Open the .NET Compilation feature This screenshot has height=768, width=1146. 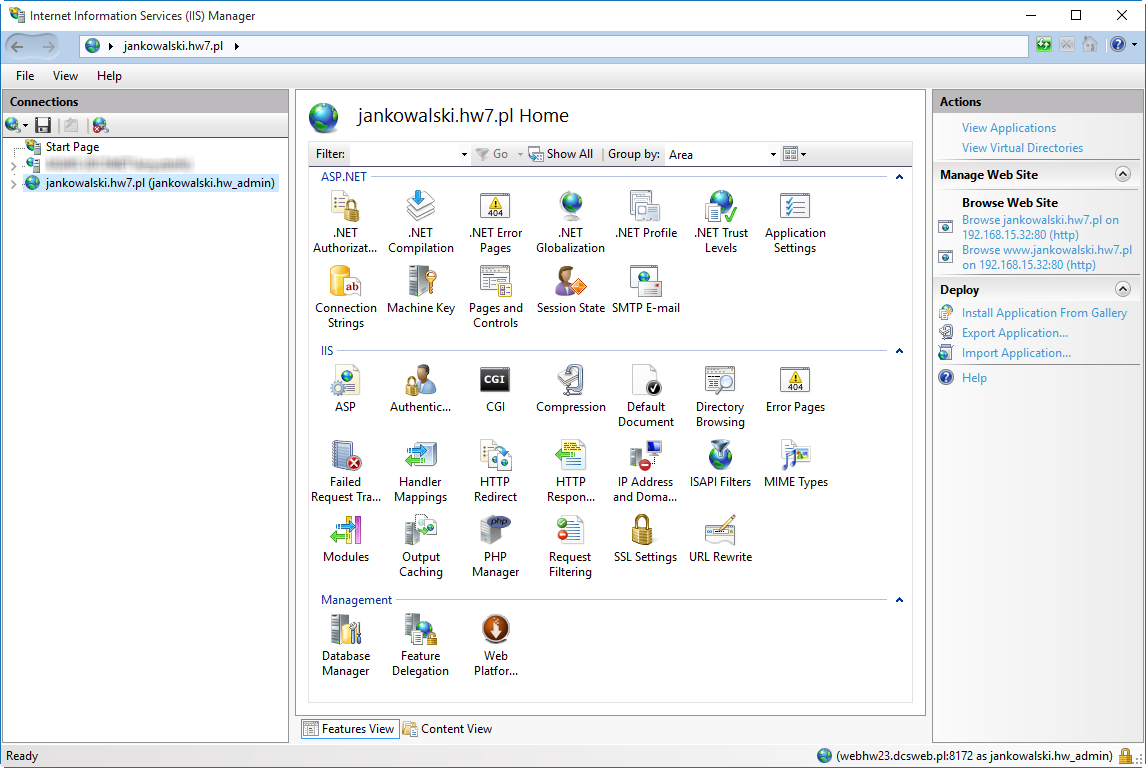[x=420, y=221]
